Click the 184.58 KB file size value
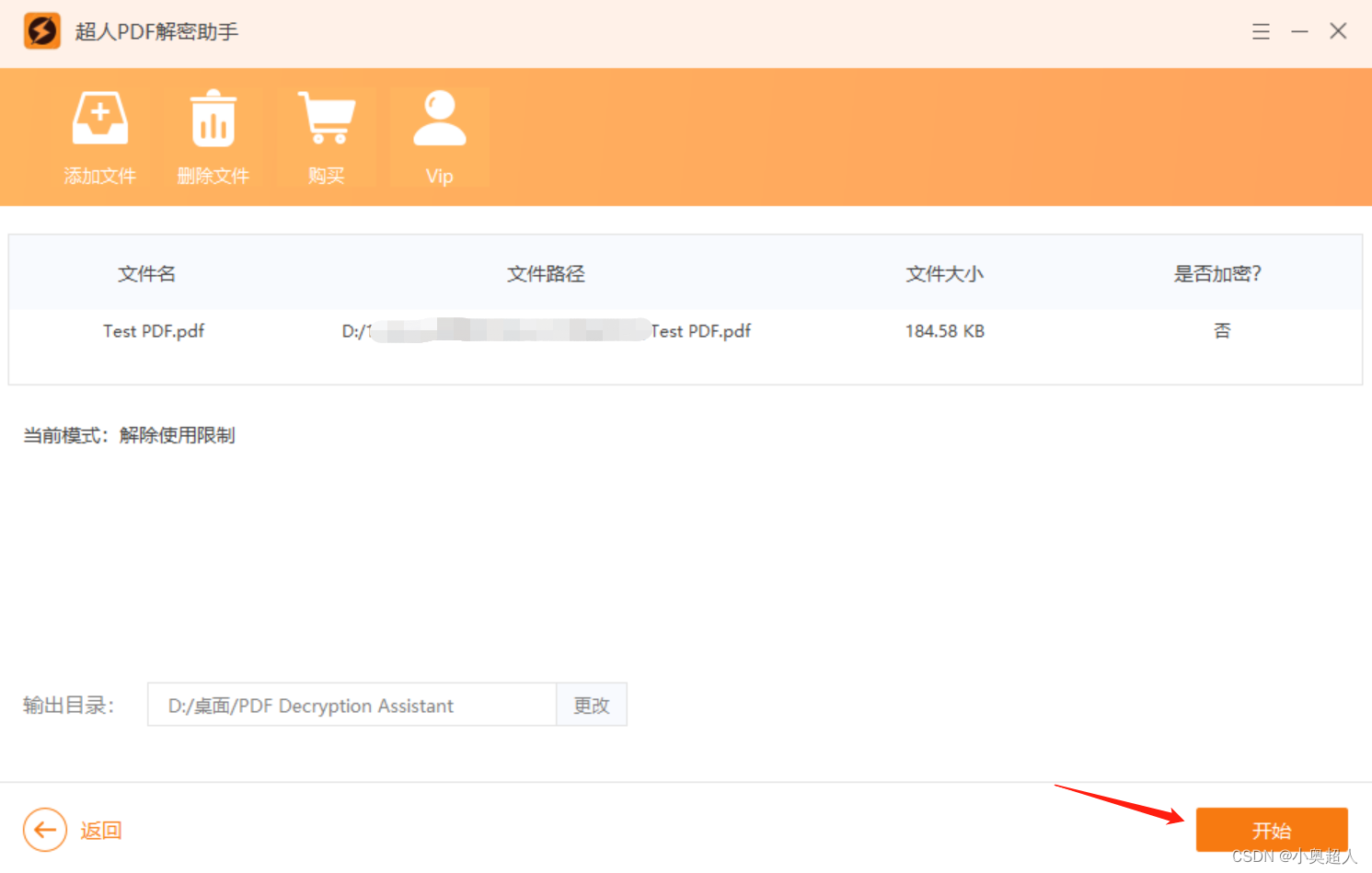 944,330
